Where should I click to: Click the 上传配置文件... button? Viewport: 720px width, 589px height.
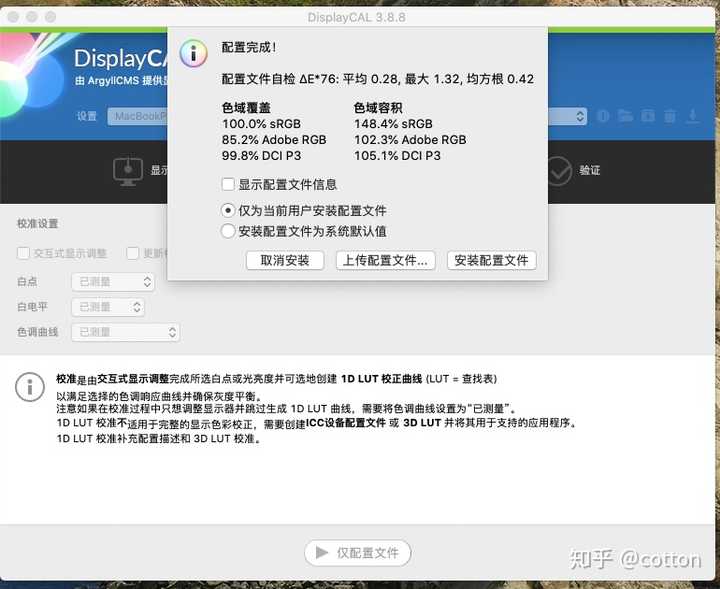click(386, 260)
